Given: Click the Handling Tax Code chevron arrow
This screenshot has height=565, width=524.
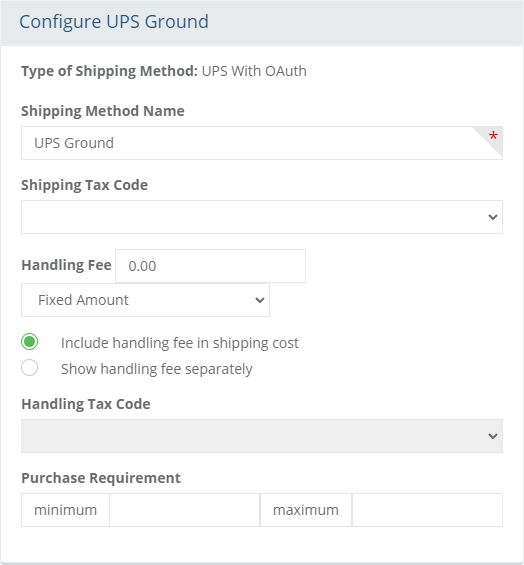Looking at the screenshot, I should pyautogui.click(x=493, y=436).
